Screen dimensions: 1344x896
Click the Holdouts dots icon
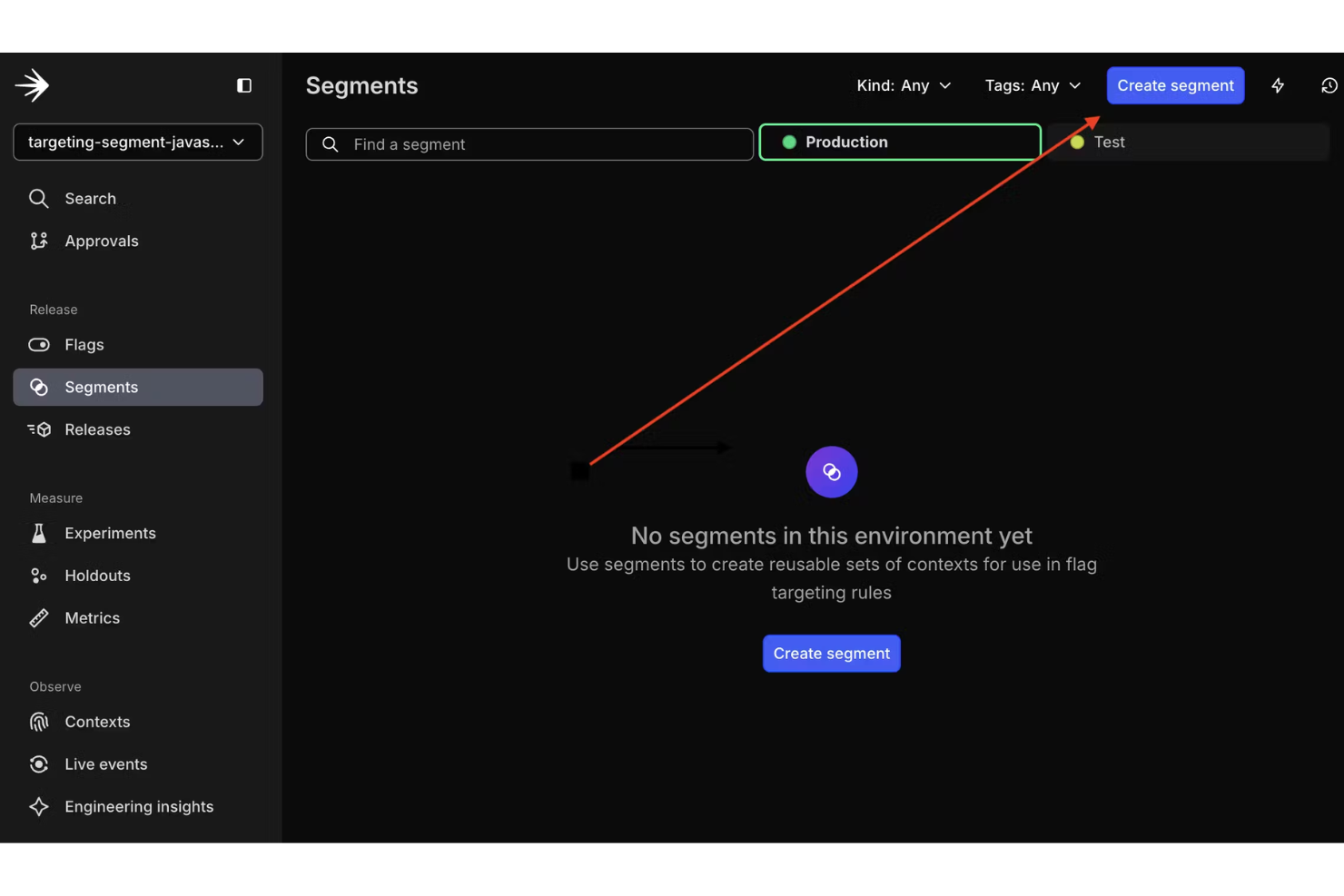tap(39, 576)
